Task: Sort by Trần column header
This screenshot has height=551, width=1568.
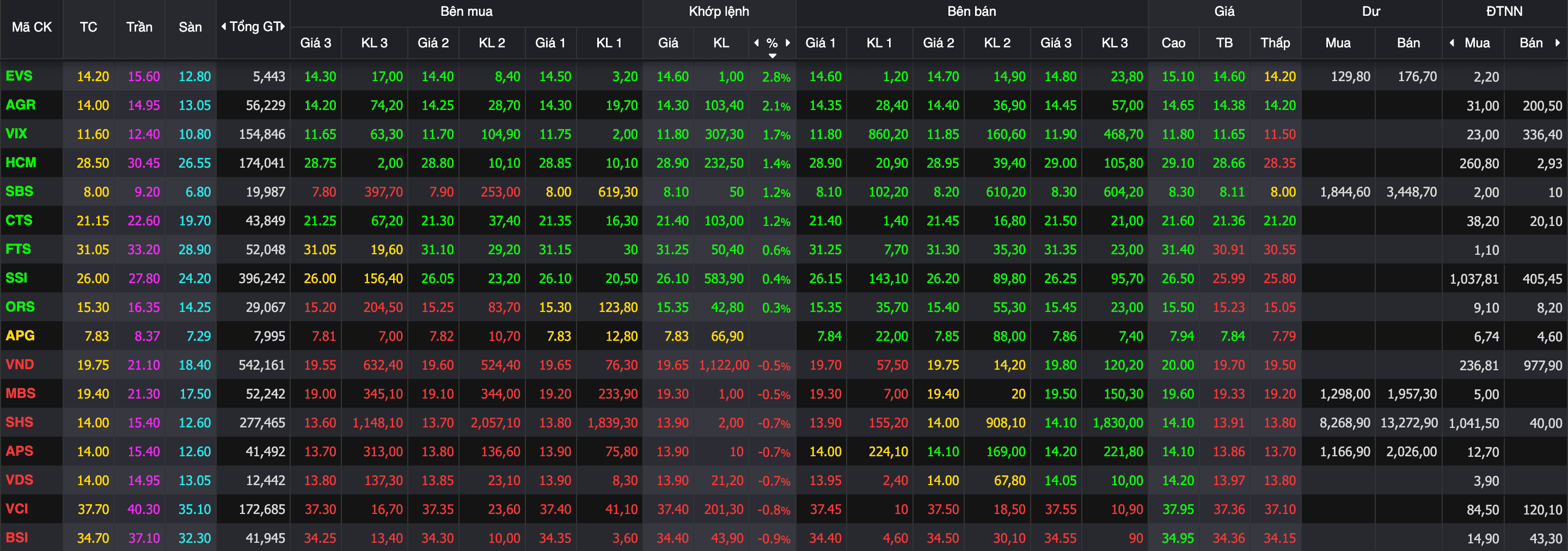Action: 139,27
